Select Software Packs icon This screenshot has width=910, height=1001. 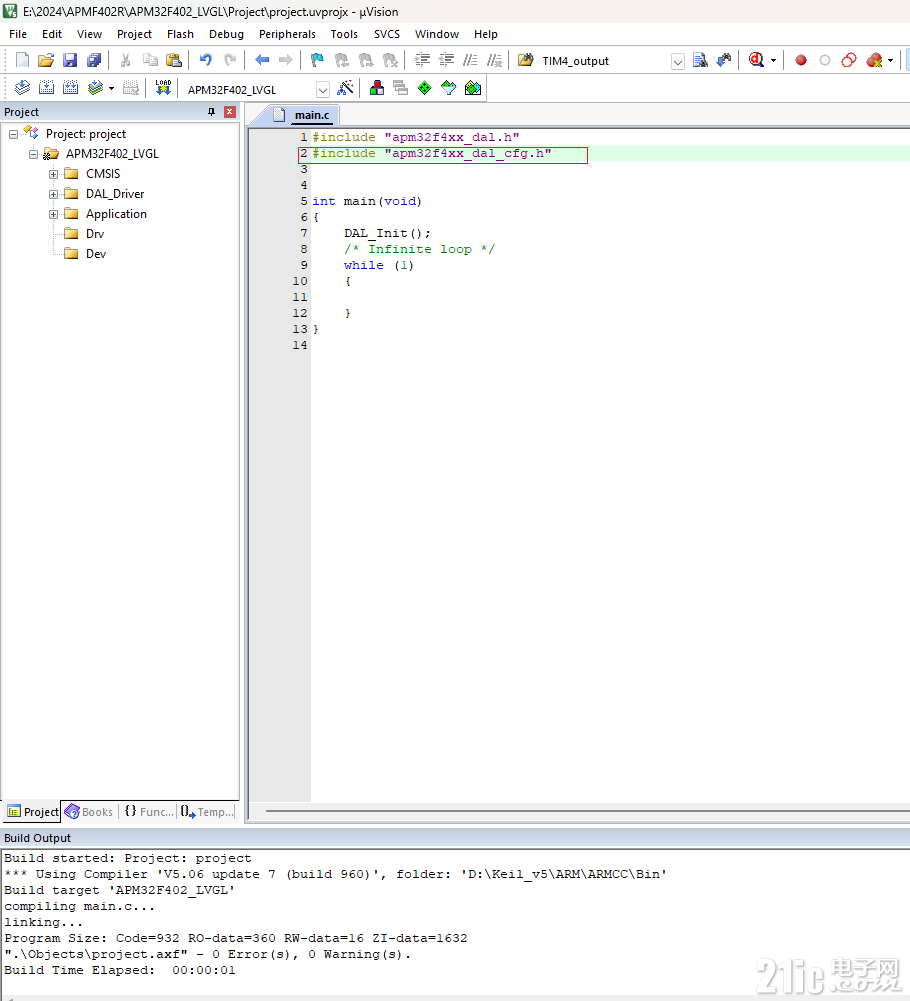449,88
